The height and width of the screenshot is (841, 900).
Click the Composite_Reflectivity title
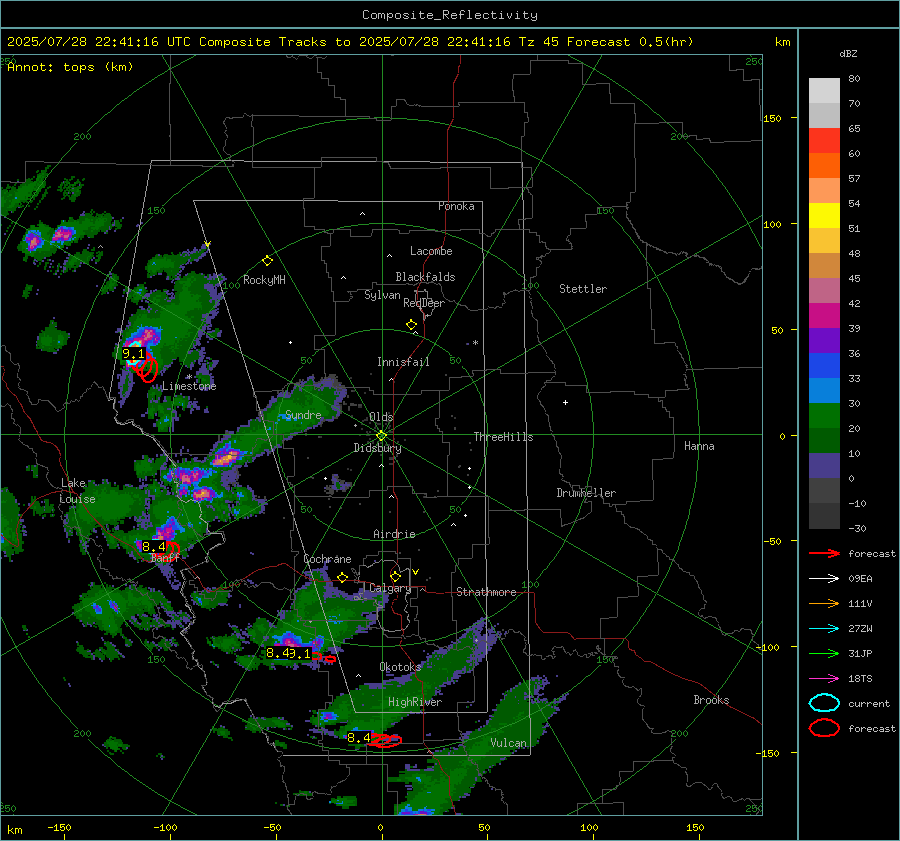click(x=449, y=15)
